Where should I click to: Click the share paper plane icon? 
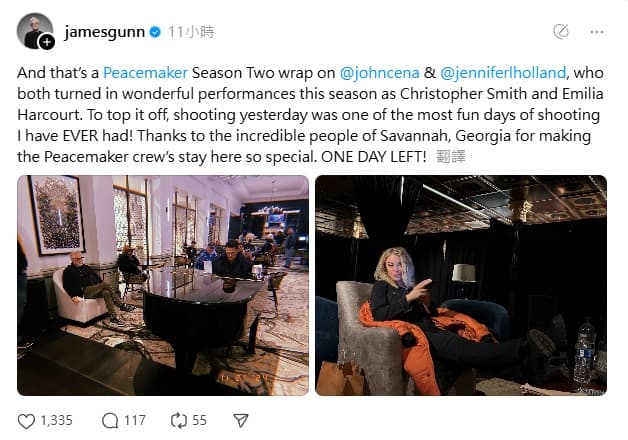241,420
